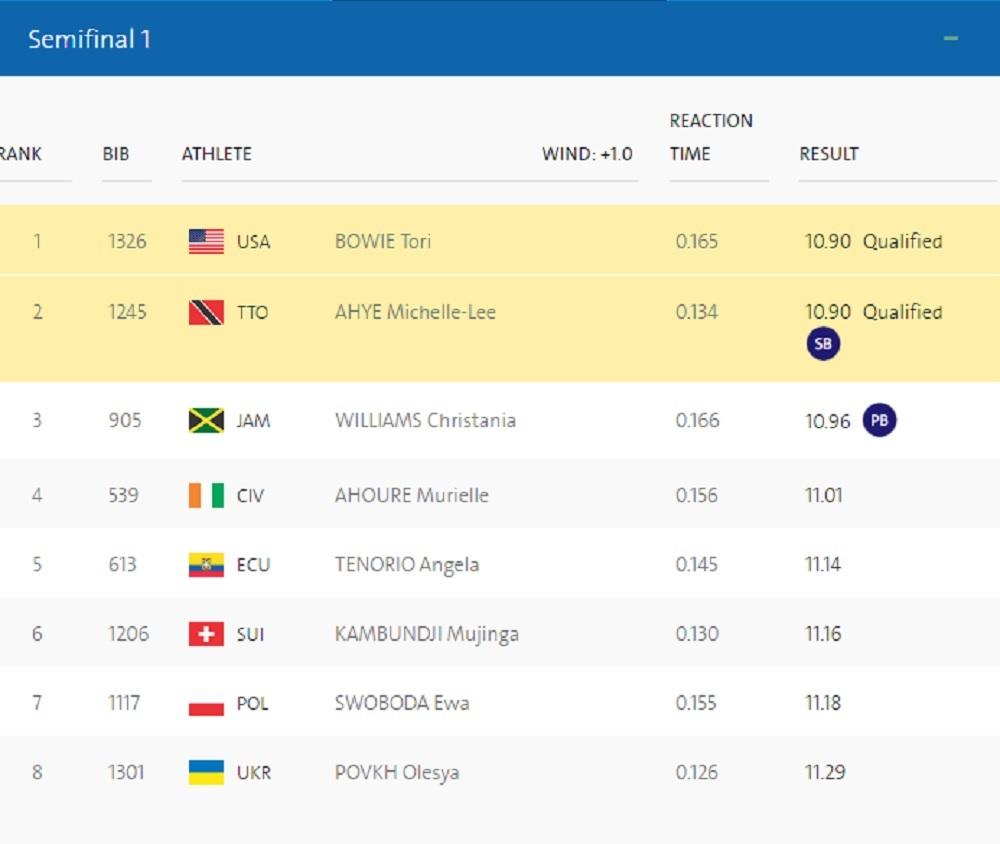Click the ATHLETE column header
This screenshot has height=844, width=1000.
pos(216,154)
